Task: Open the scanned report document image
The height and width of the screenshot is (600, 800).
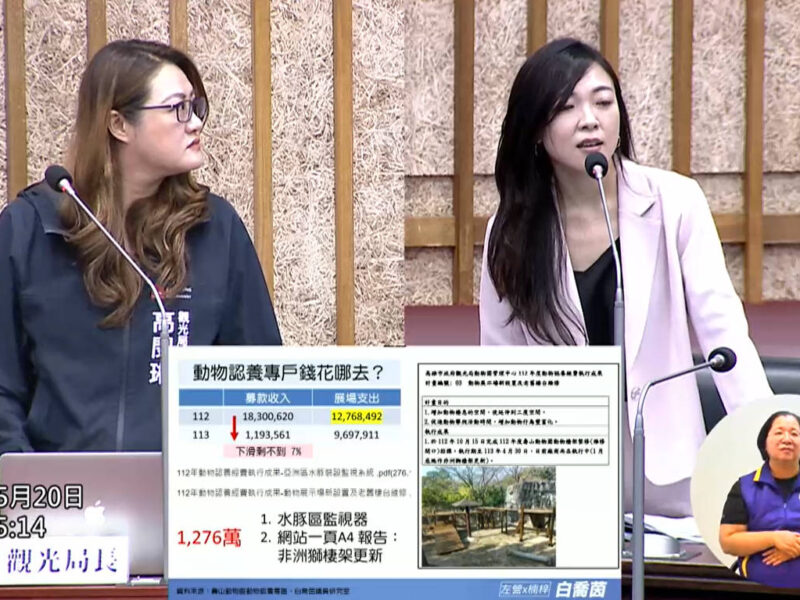Action: (x=518, y=465)
